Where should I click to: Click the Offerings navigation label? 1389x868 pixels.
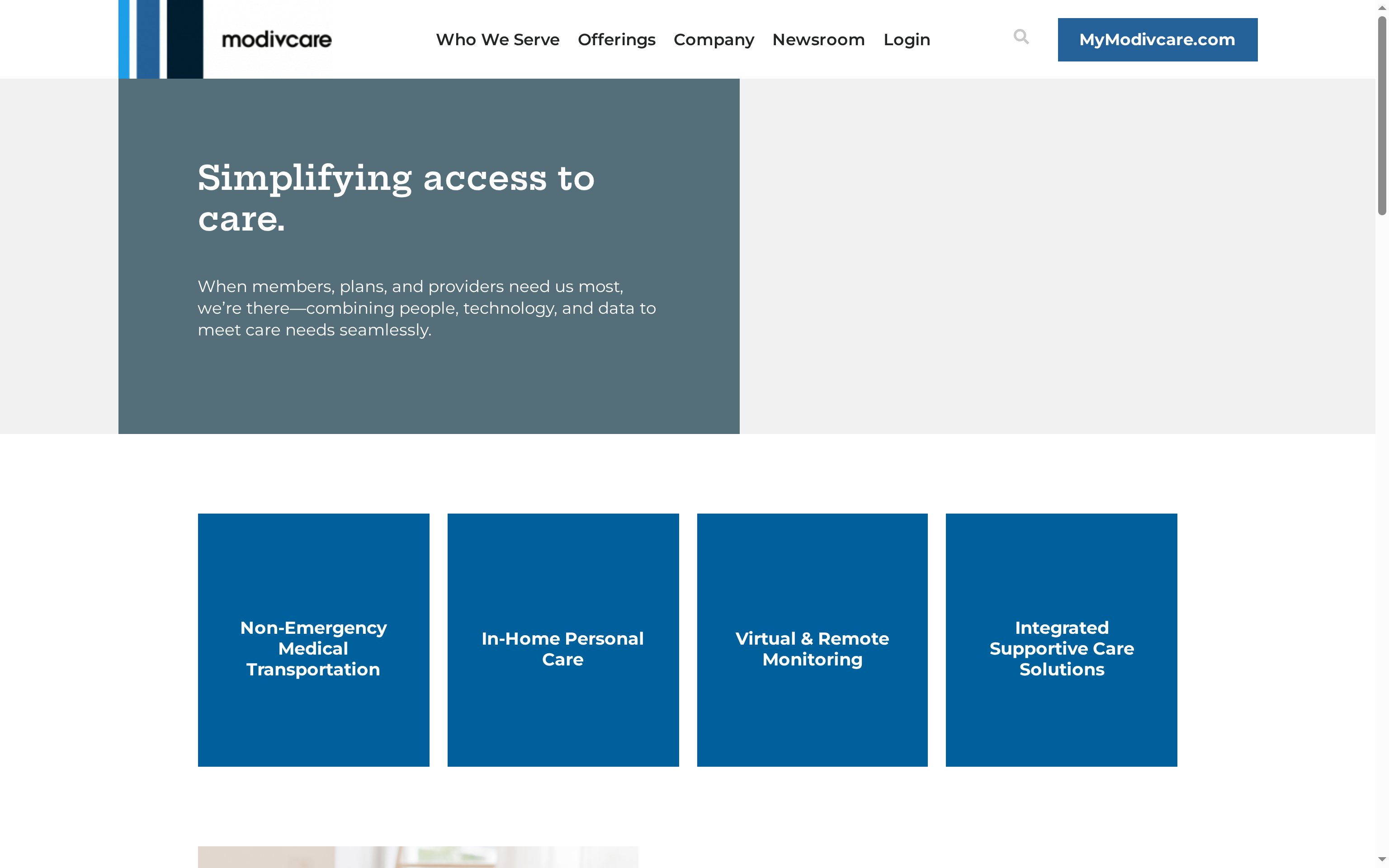(x=616, y=40)
